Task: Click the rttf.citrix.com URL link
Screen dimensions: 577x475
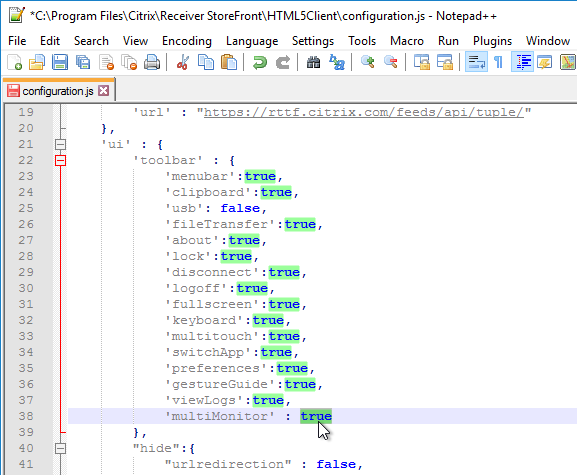Action: [x=364, y=112]
